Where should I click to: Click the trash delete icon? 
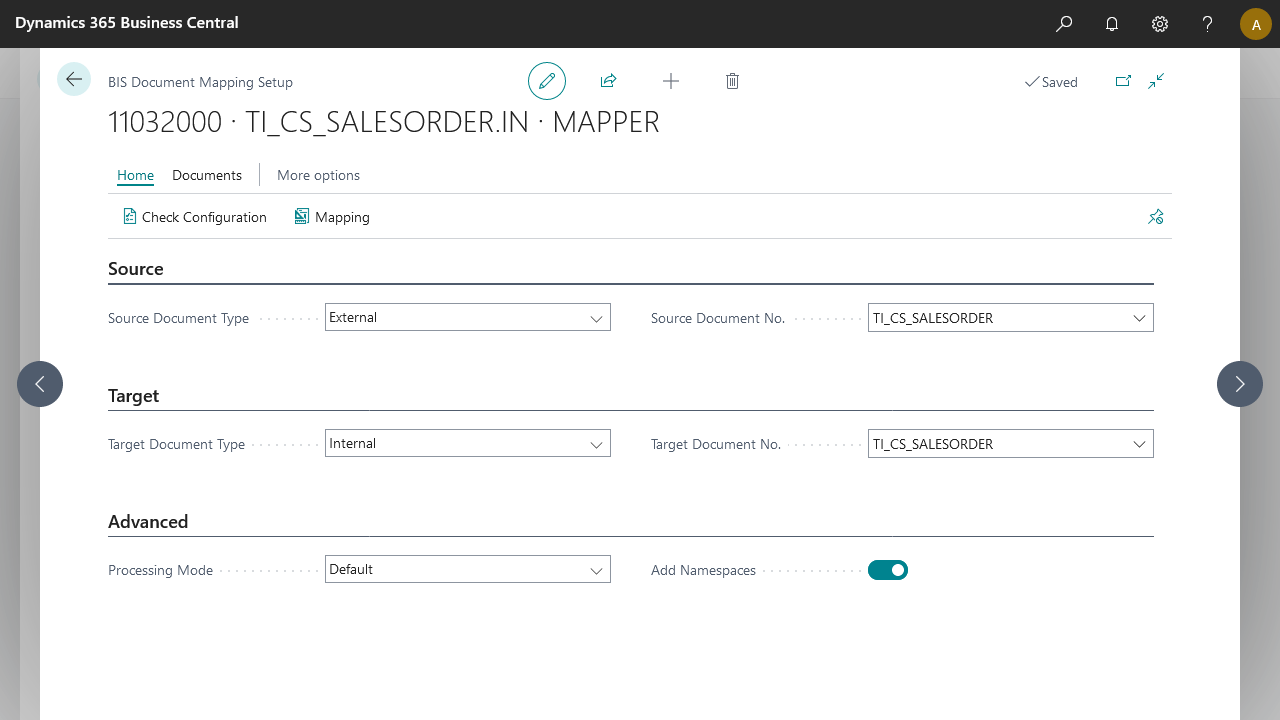click(732, 81)
